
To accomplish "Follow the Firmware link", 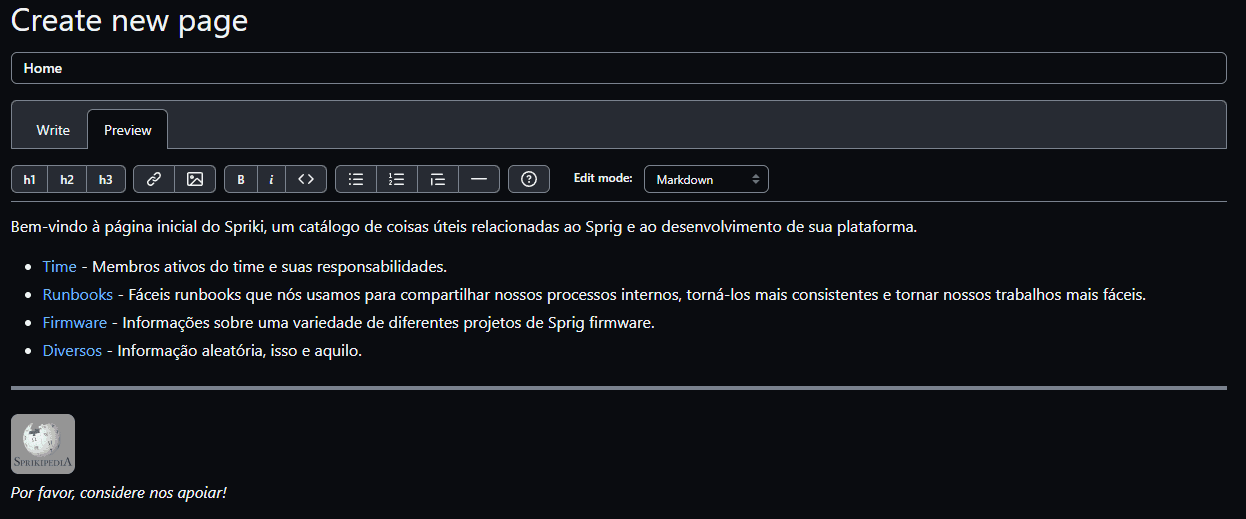I will pos(75,323).
